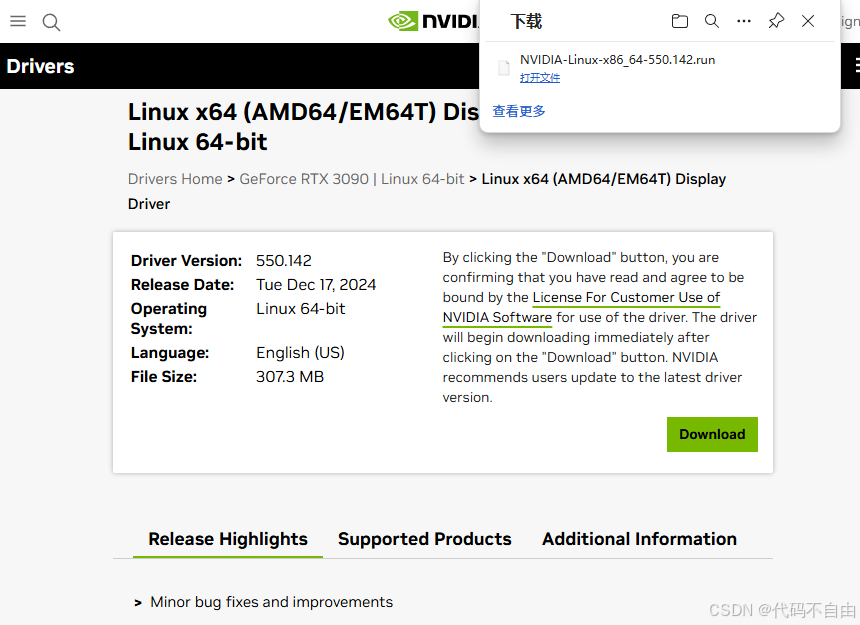Click the Drivers heading in the black bar
860x625 pixels.
40,66
